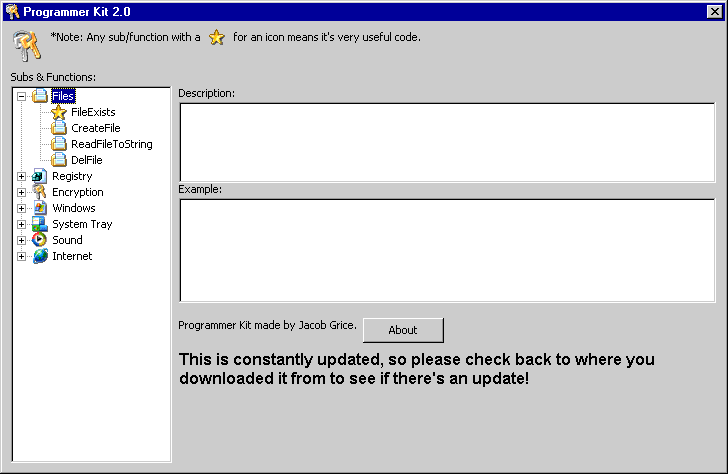Select the CreateFile function

point(95,128)
